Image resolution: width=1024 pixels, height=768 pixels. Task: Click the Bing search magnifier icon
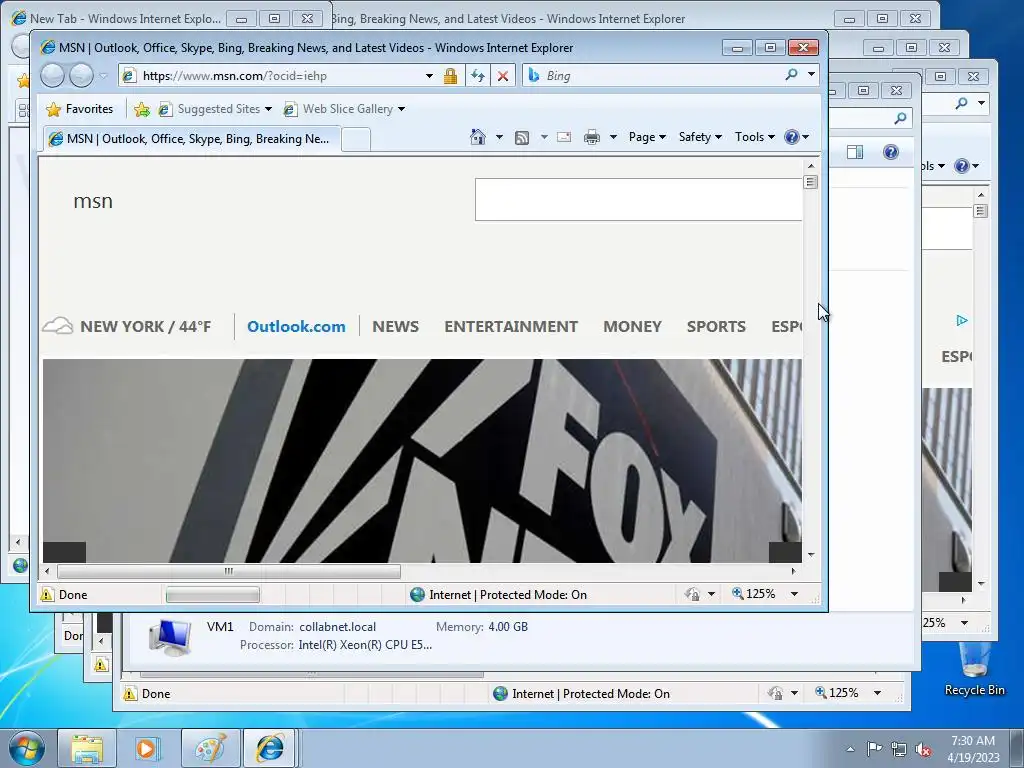792,74
